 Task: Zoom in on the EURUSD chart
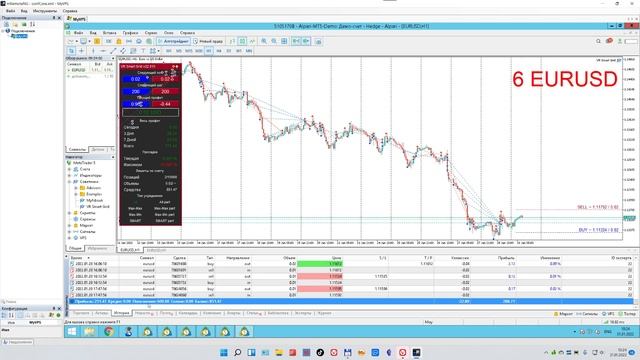pyautogui.click(x=264, y=41)
